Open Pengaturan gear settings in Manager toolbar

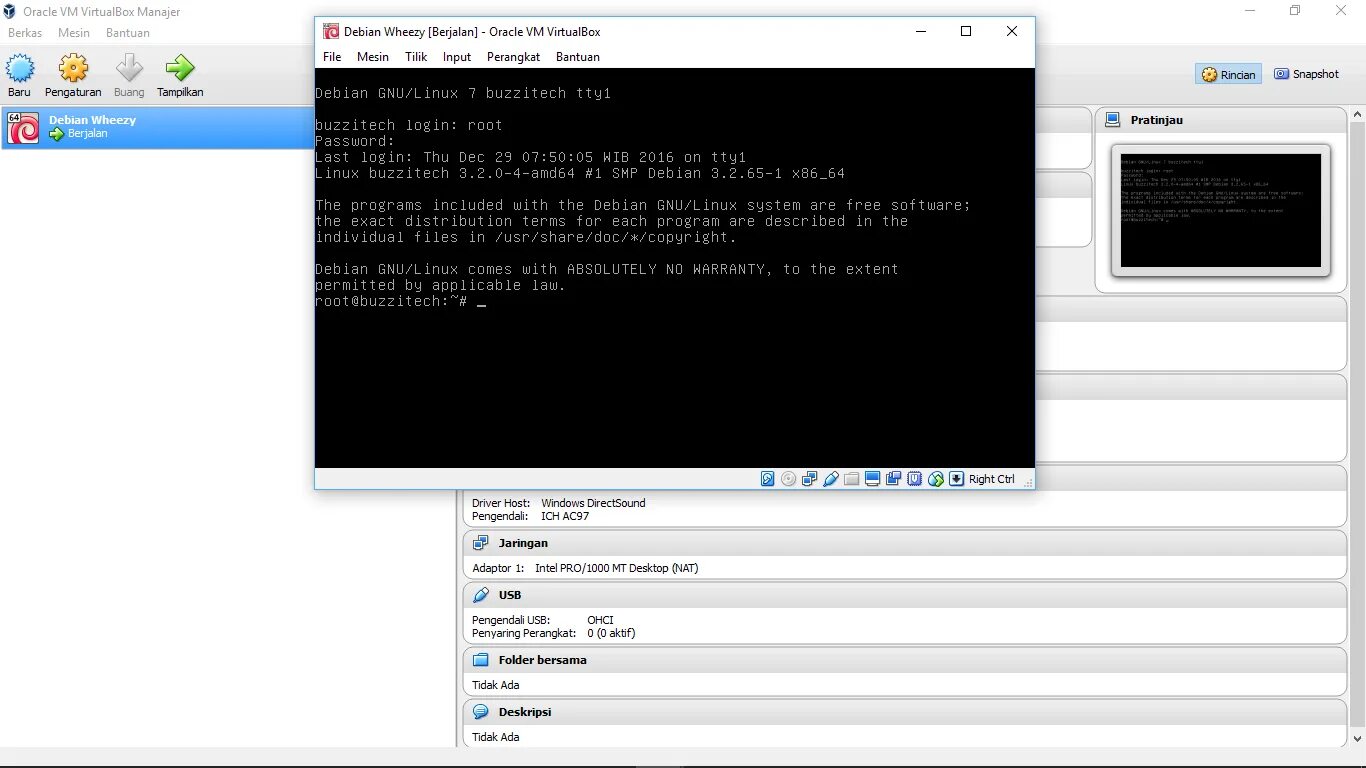pos(73,68)
